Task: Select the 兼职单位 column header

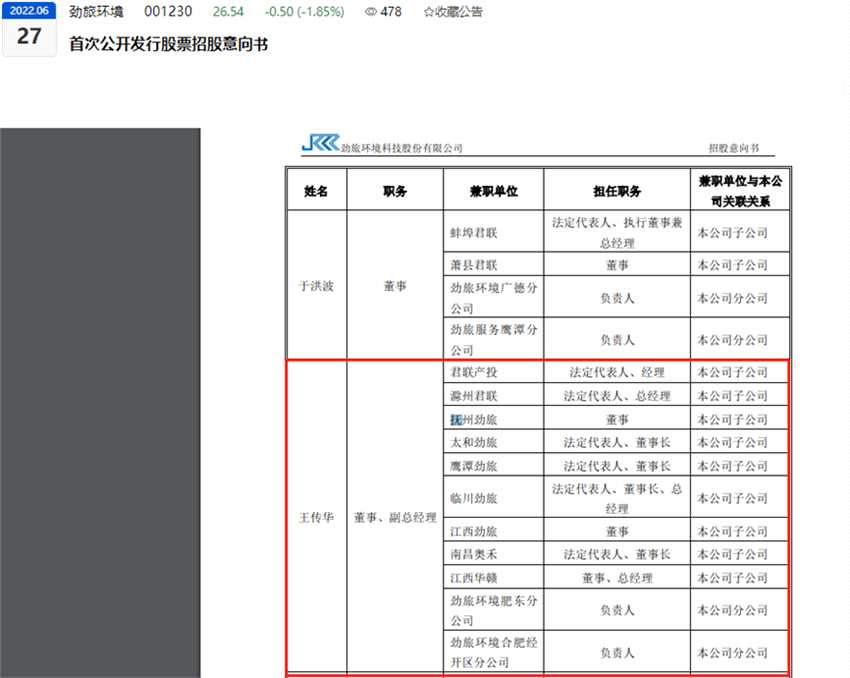Action: coord(493,191)
